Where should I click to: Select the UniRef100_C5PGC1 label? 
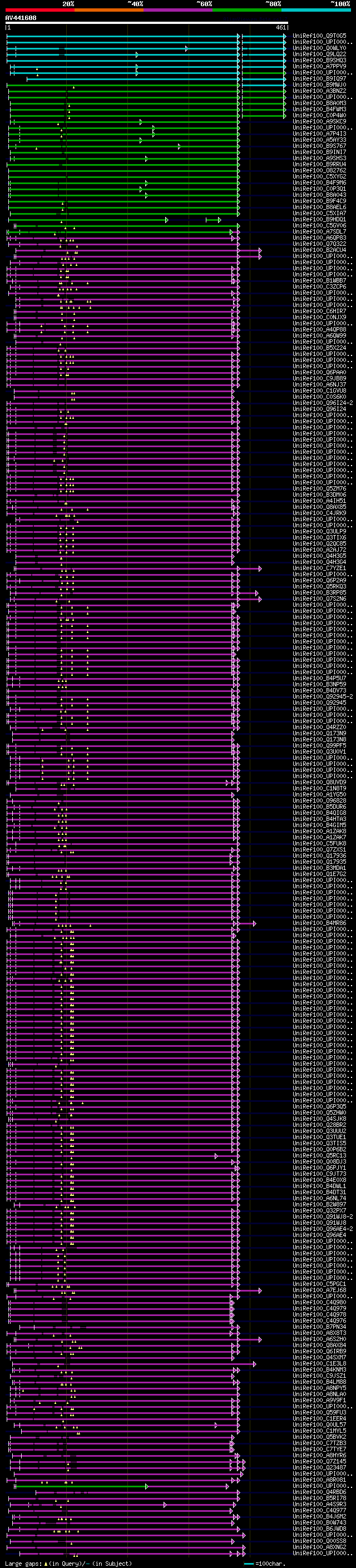pos(319,1284)
